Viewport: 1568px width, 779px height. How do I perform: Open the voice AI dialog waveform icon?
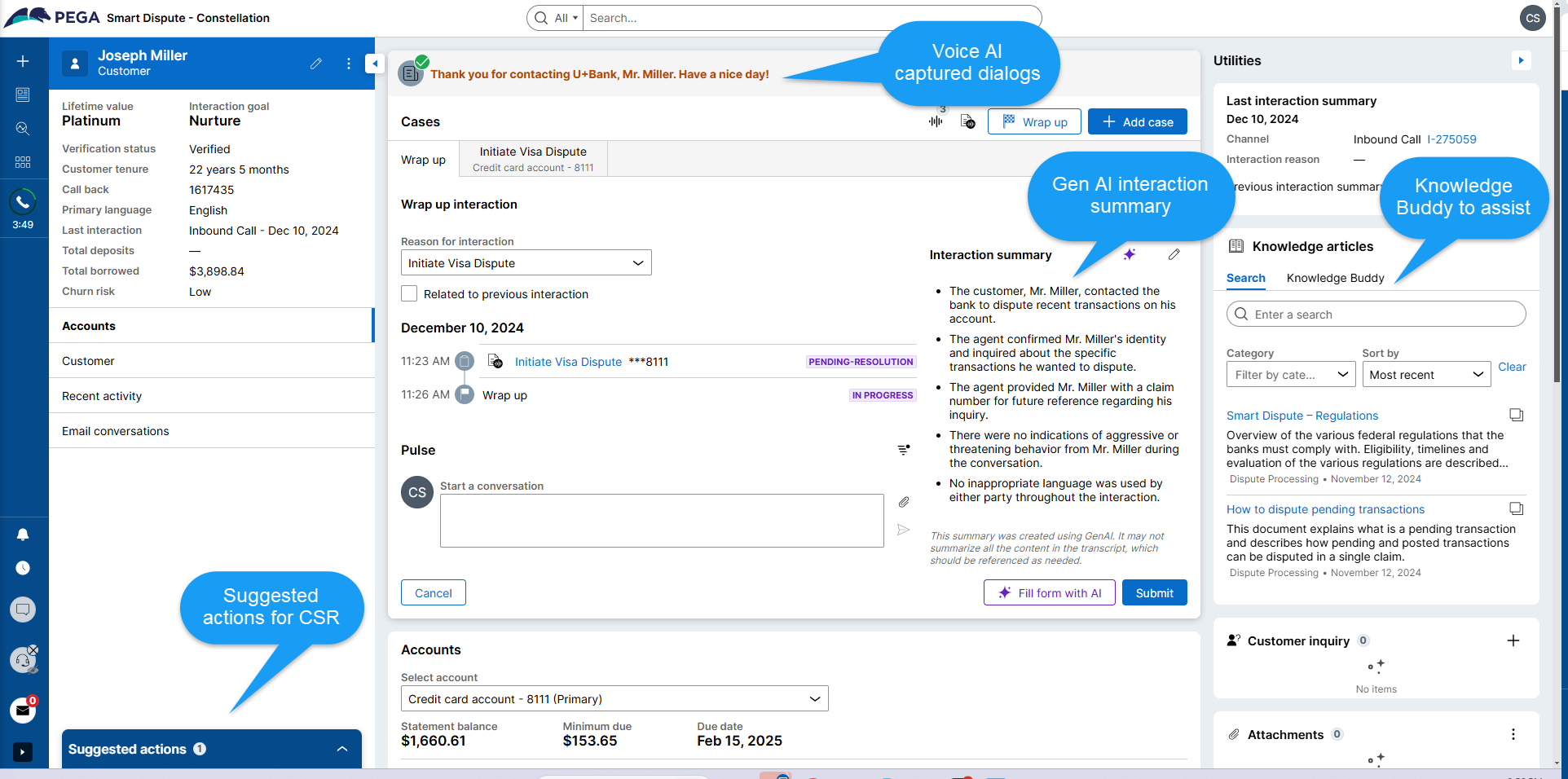tap(936, 121)
